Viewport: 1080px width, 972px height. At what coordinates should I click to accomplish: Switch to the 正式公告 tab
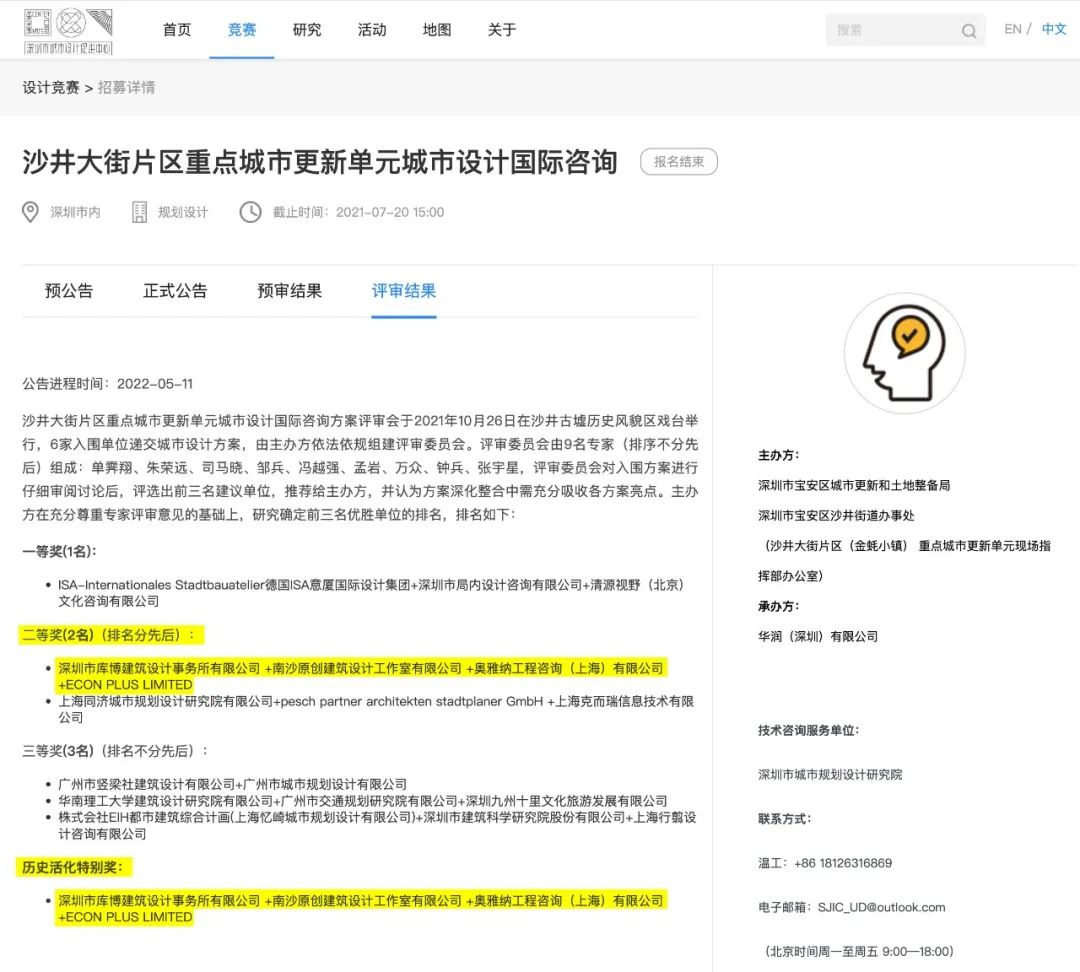pos(175,291)
